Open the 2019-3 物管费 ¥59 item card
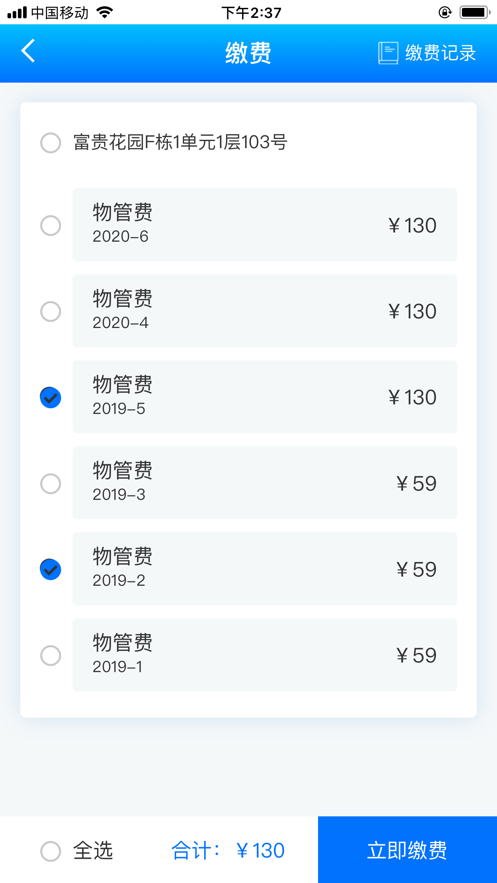 point(265,483)
